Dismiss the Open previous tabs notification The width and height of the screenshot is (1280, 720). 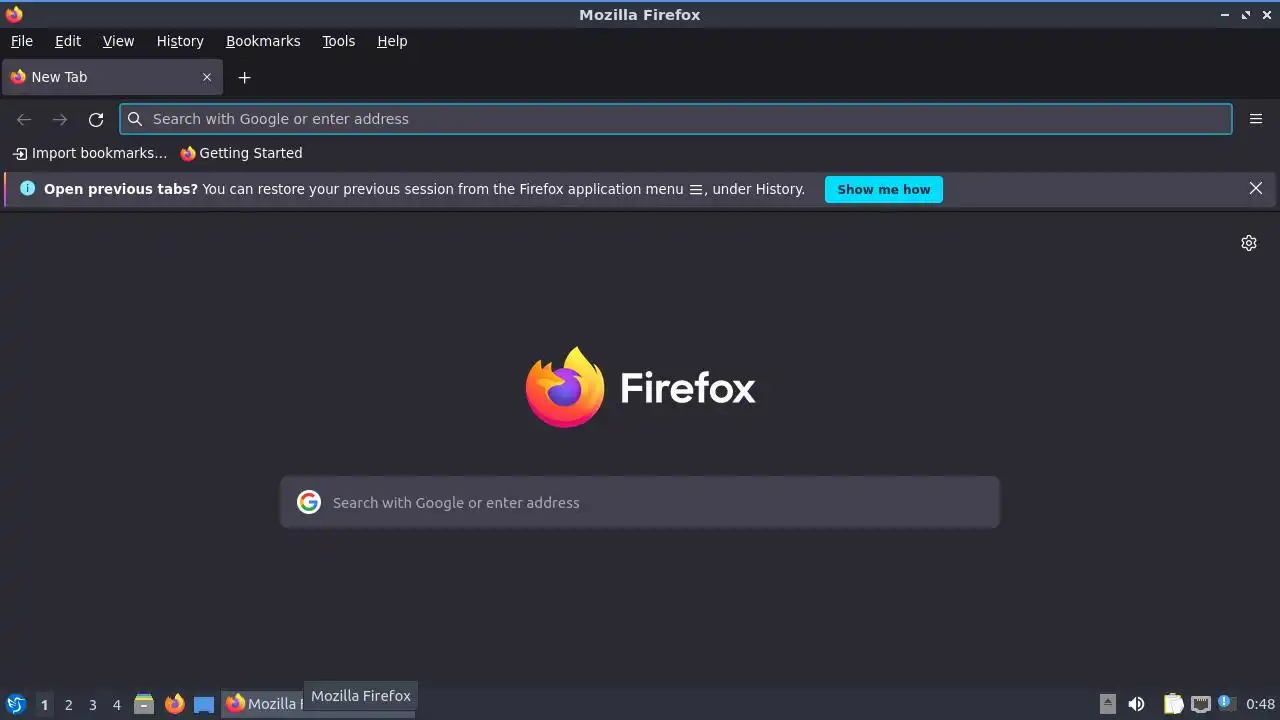pos(1256,188)
